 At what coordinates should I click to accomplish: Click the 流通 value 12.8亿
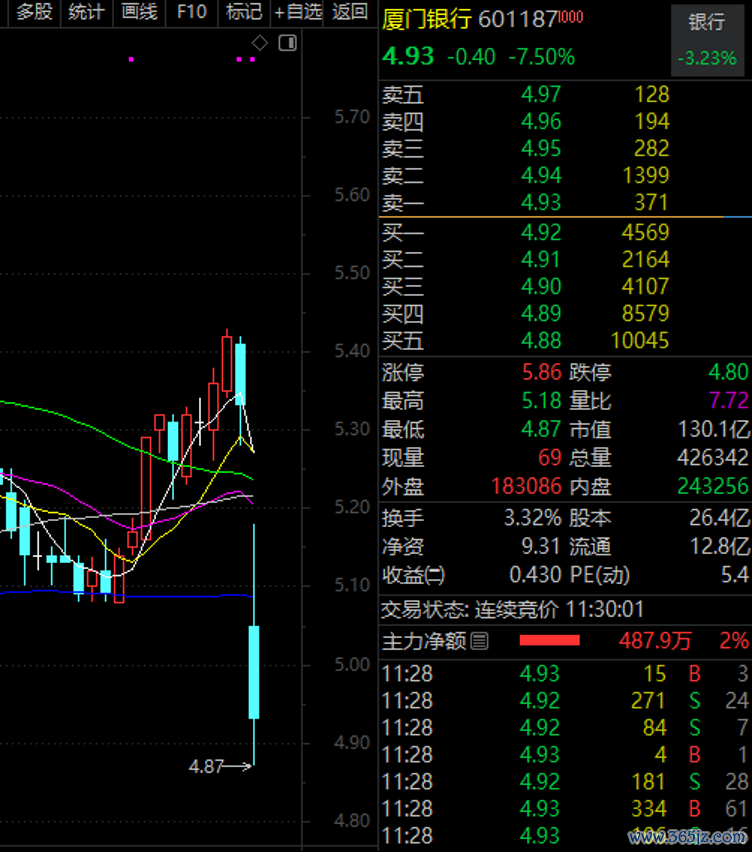click(x=720, y=547)
